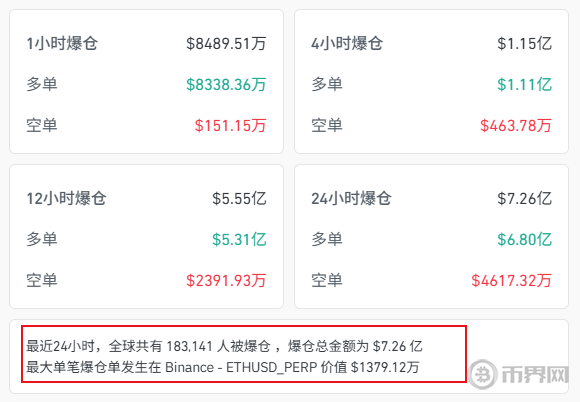The height and width of the screenshot is (402, 580).
Task: Click the 1小时爆仓 card title
Action: 62,44
